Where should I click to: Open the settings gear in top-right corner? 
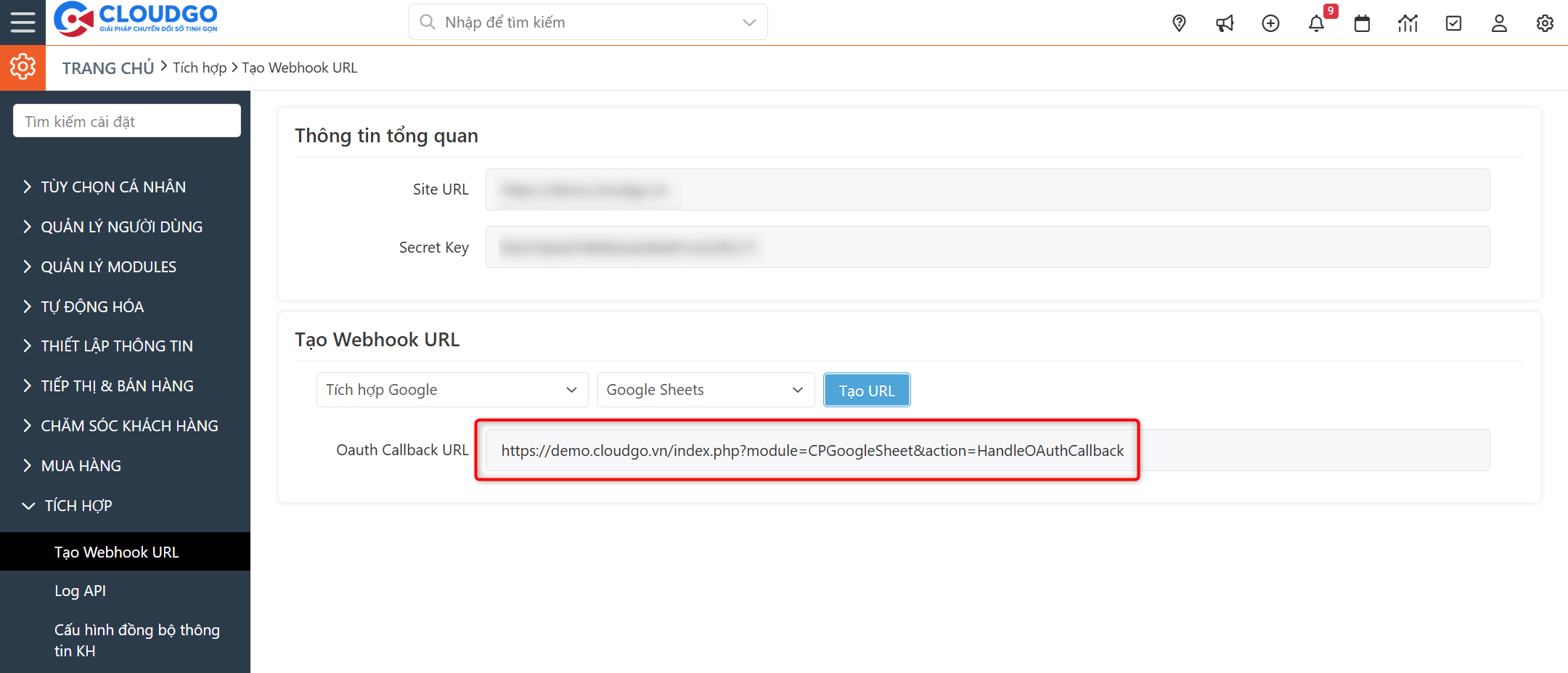coord(1544,23)
